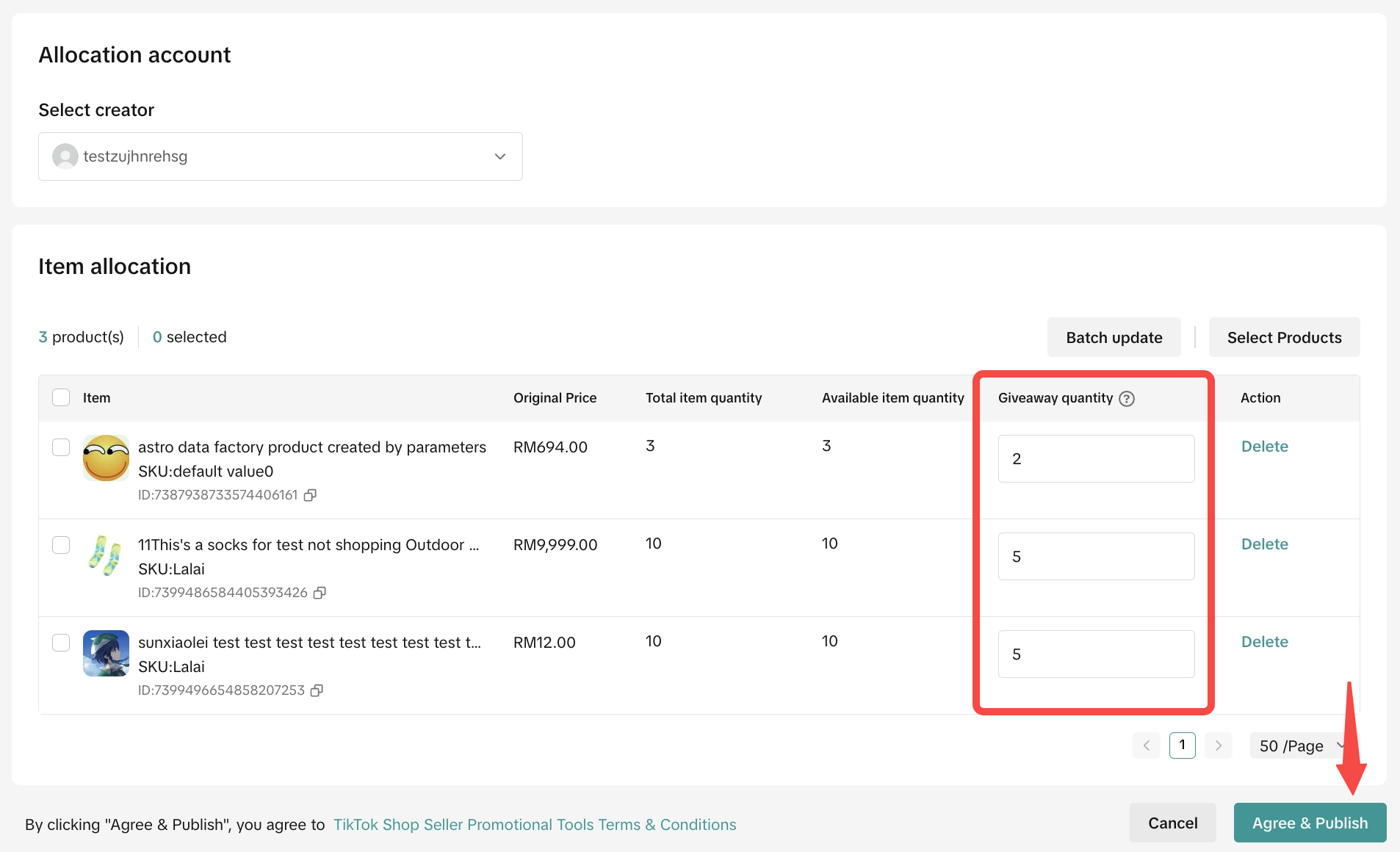Open TikTok Shop Seller Promotional Tools Terms link
This screenshot has width=1400, height=852.
535,824
